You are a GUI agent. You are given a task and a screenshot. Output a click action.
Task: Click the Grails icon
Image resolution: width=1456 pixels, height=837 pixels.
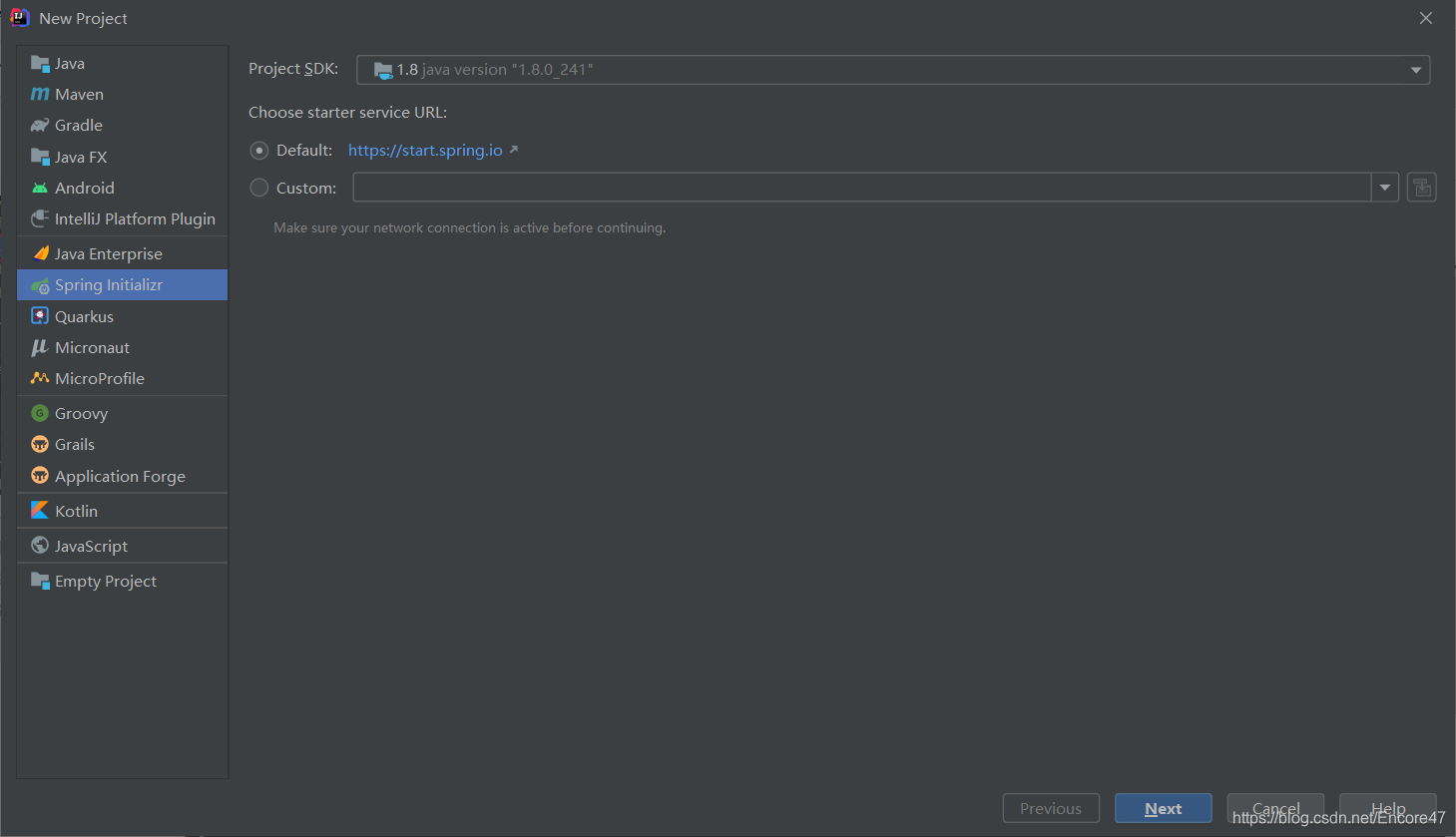point(40,444)
